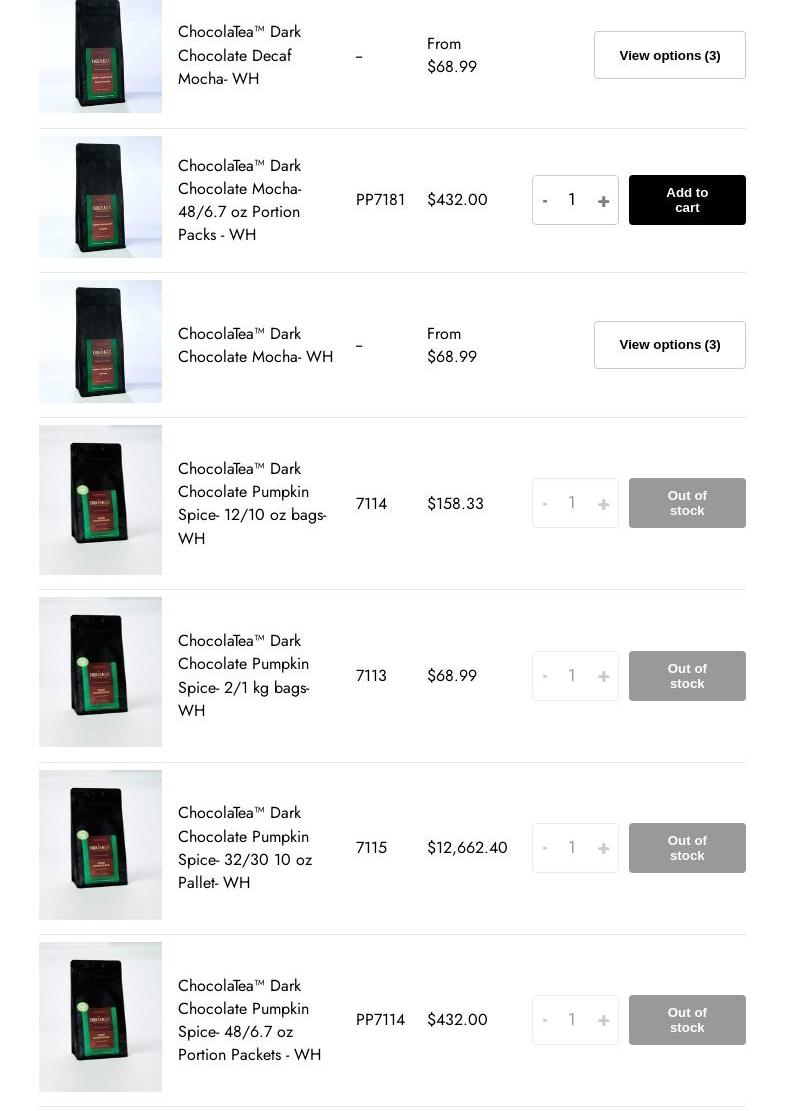Click plus for Pumpkin Spice 12/10 oz bags

tap(603, 504)
